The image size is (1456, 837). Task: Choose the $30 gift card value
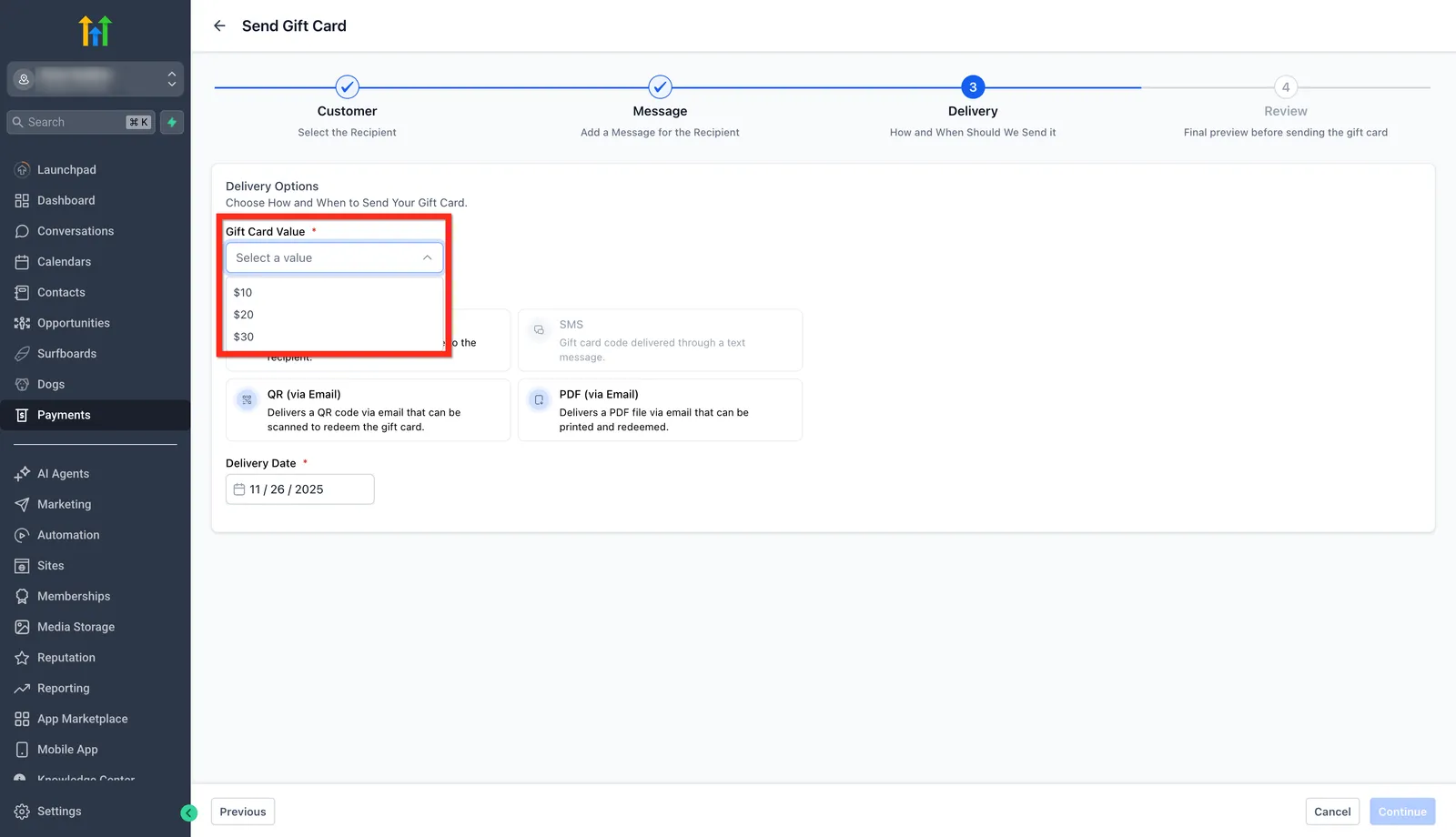coord(334,337)
